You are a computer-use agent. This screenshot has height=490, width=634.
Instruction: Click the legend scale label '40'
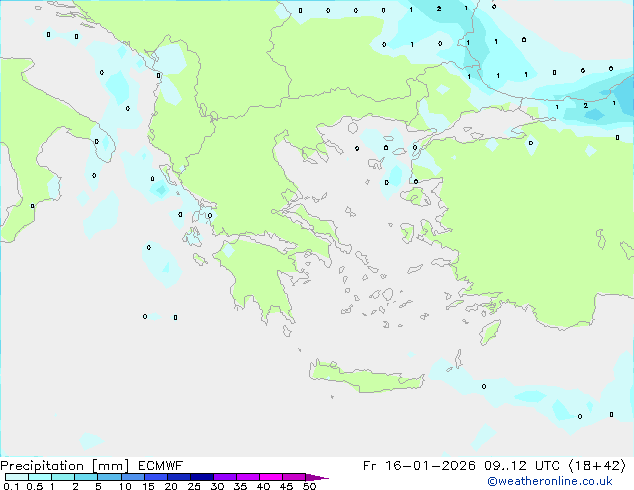coord(264,486)
